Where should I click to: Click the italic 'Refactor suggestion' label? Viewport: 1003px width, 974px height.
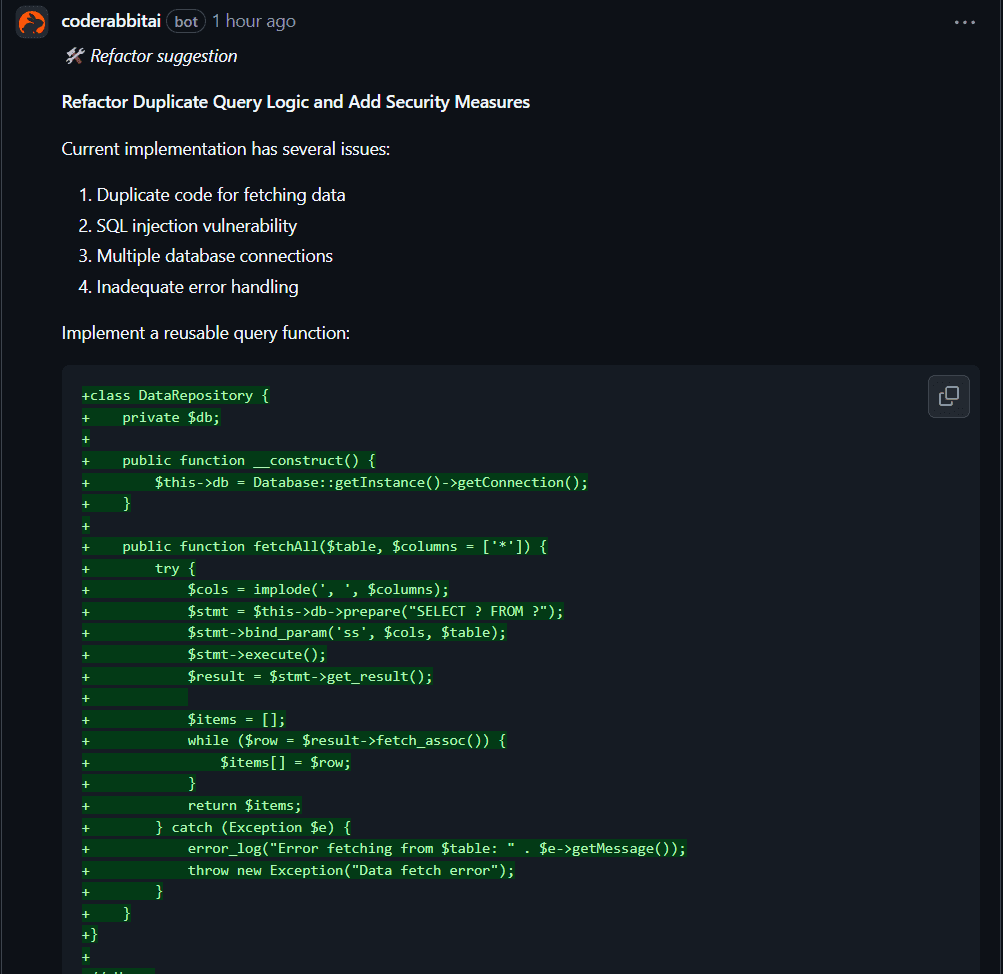(x=164, y=56)
